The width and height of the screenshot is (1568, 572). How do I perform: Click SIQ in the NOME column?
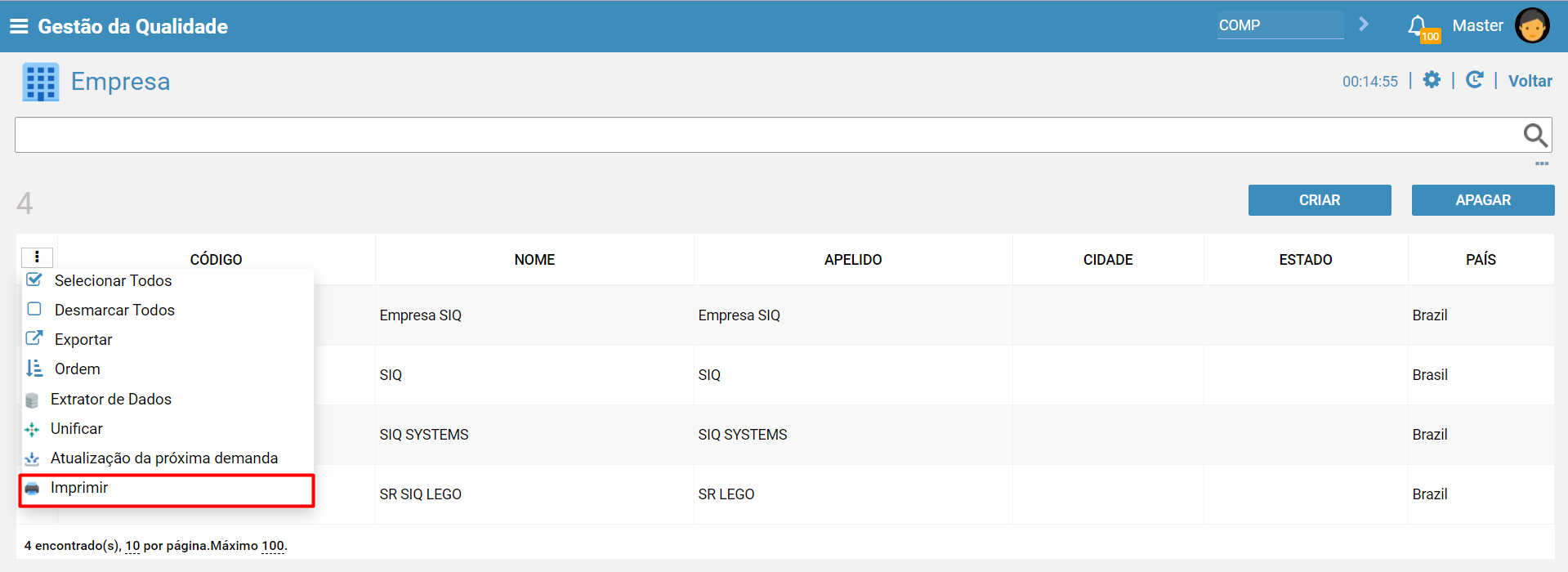pos(391,375)
